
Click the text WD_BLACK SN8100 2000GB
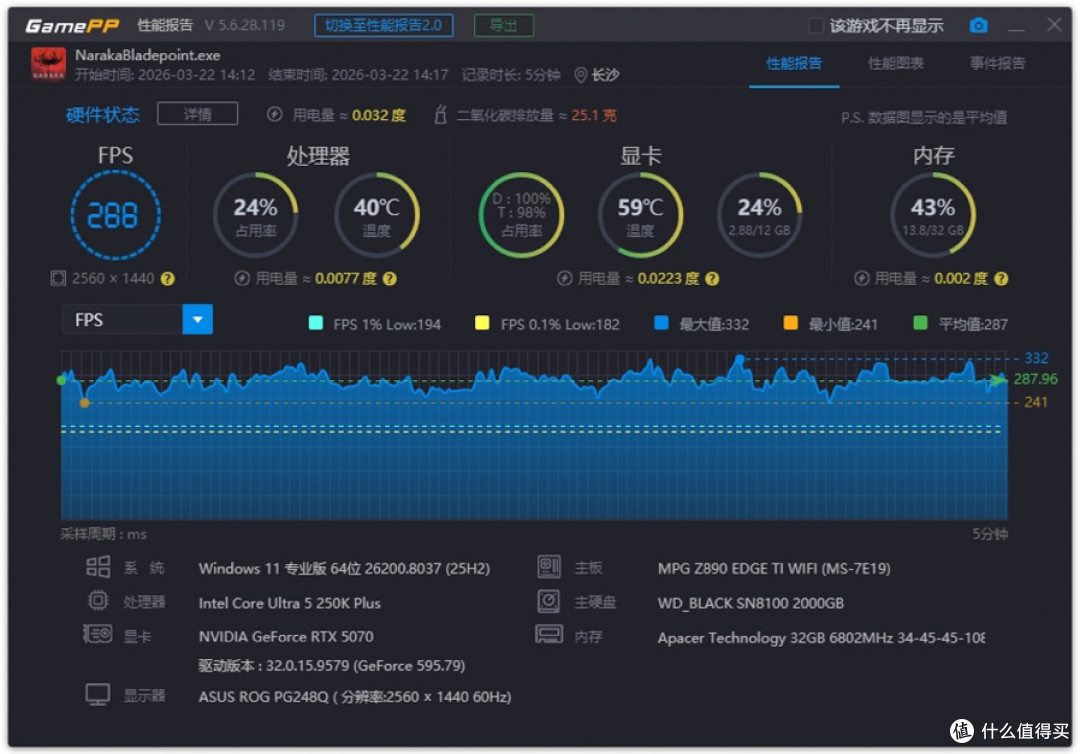[x=750, y=603]
